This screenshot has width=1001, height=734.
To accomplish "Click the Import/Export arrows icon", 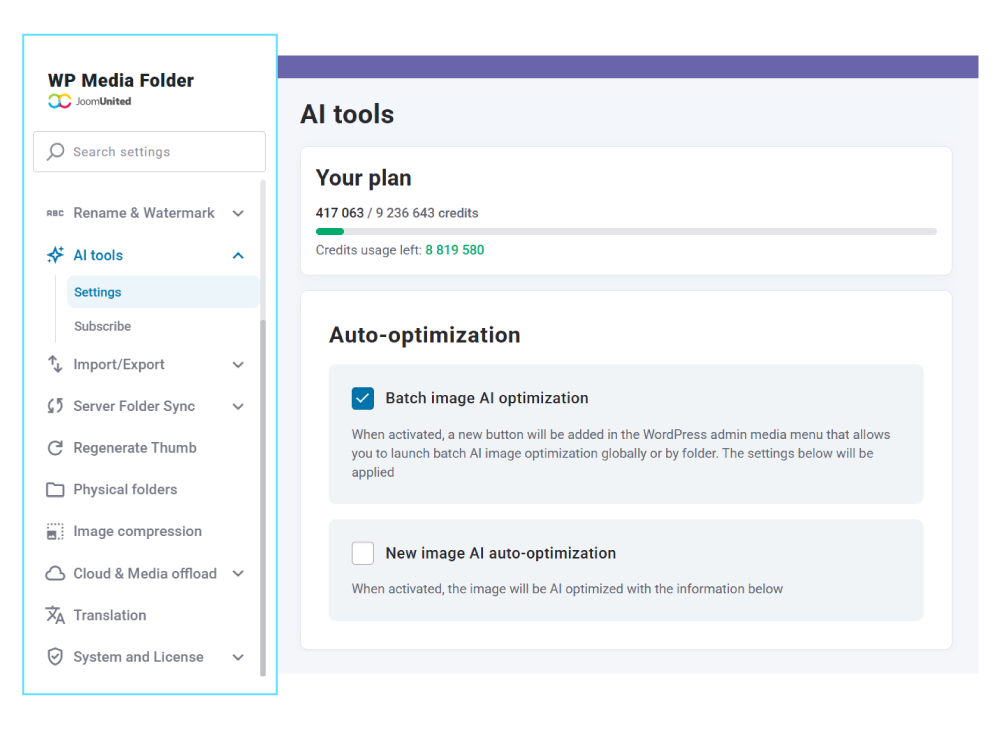I will coord(56,364).
